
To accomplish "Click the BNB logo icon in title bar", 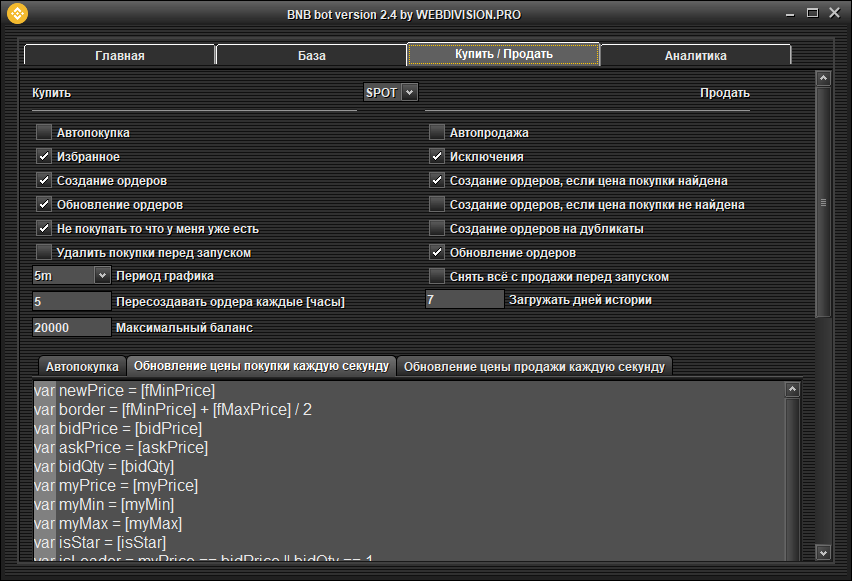I will tap(18, 14).
